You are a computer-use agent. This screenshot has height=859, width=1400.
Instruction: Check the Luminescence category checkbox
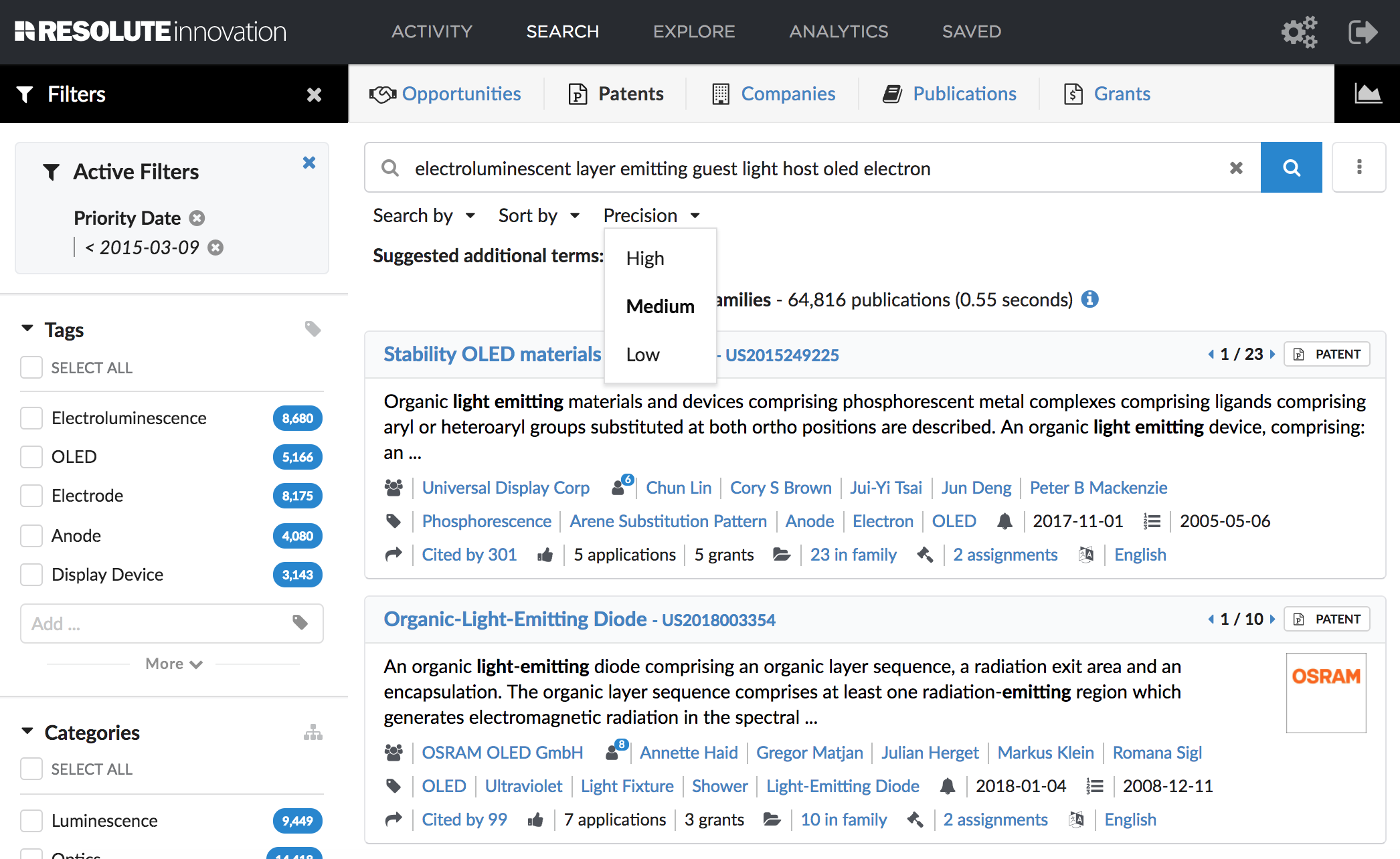click(x=31, y=821)
